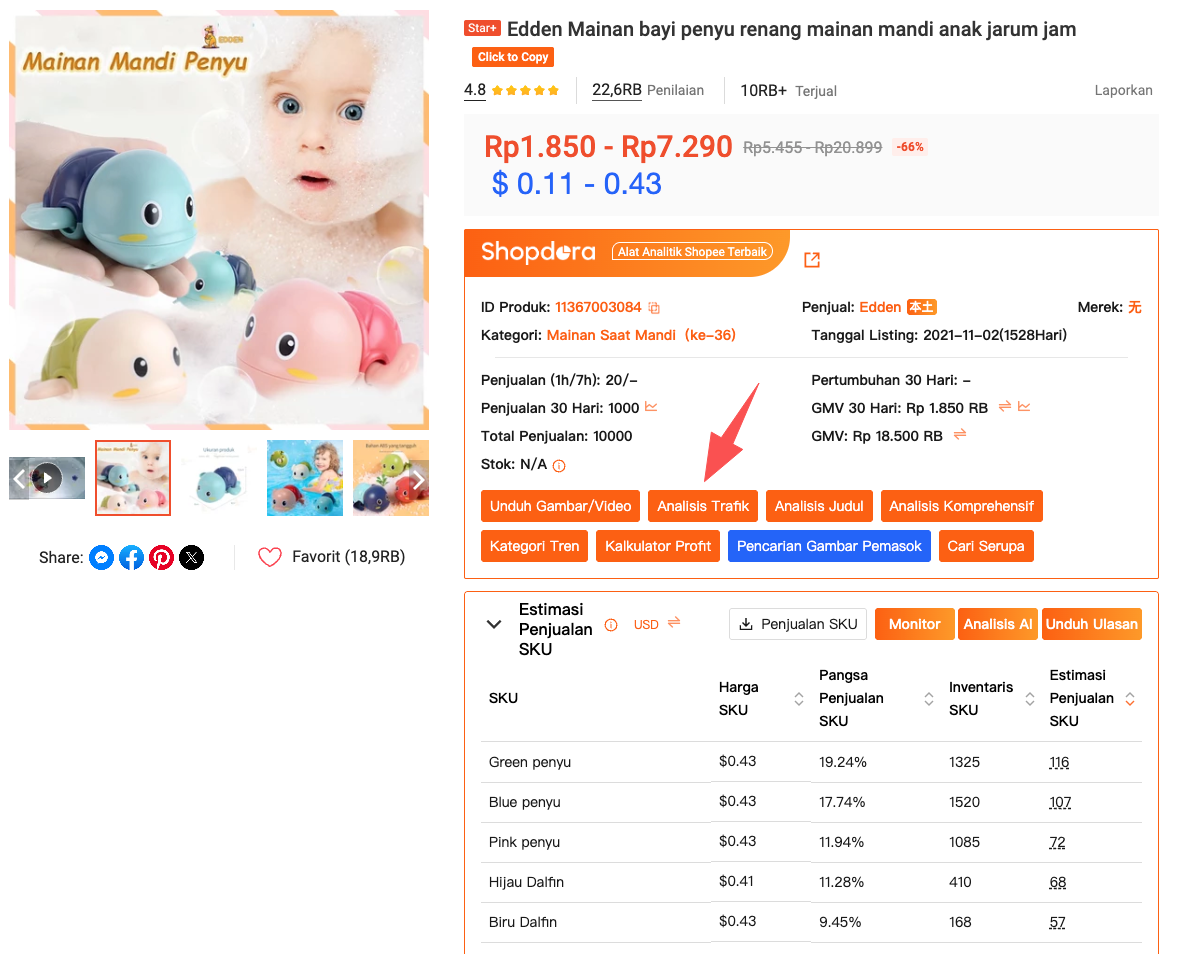1177x954 pixels.
Task: Open the Edden seller link
Action: [x=880, y=307]
